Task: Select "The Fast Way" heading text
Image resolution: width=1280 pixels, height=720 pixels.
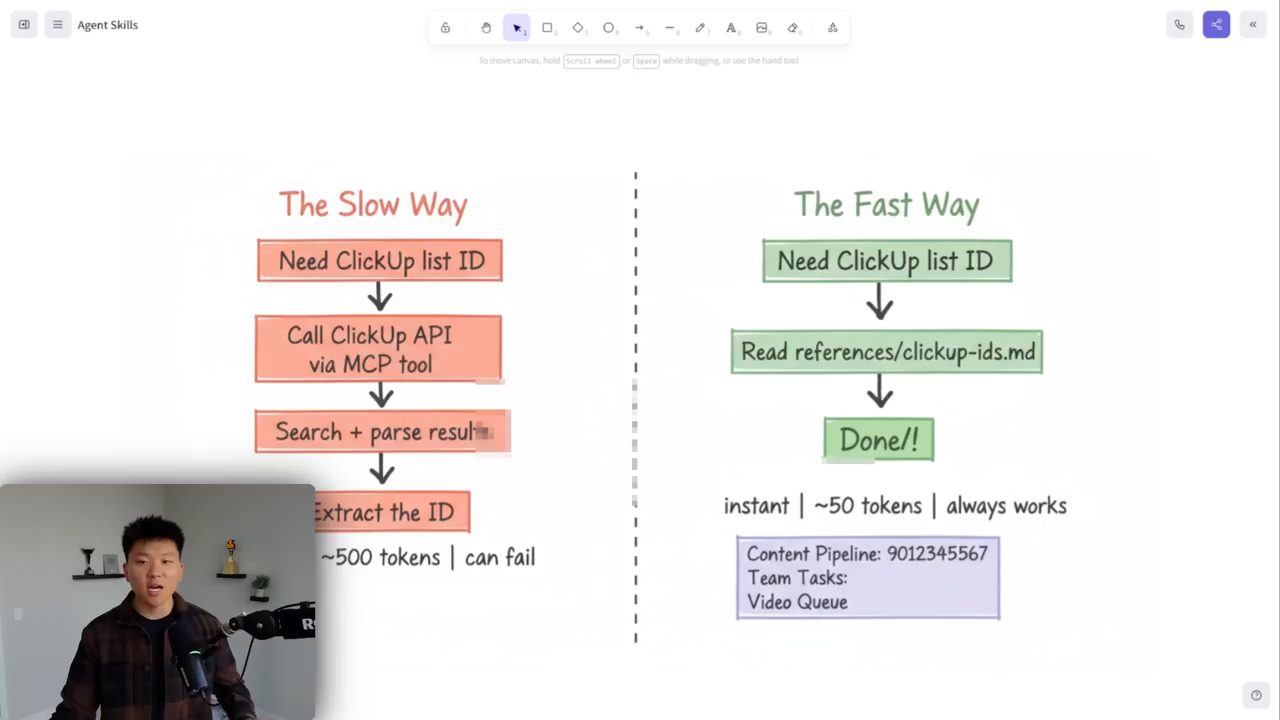Action: click(x=886, y=205)
